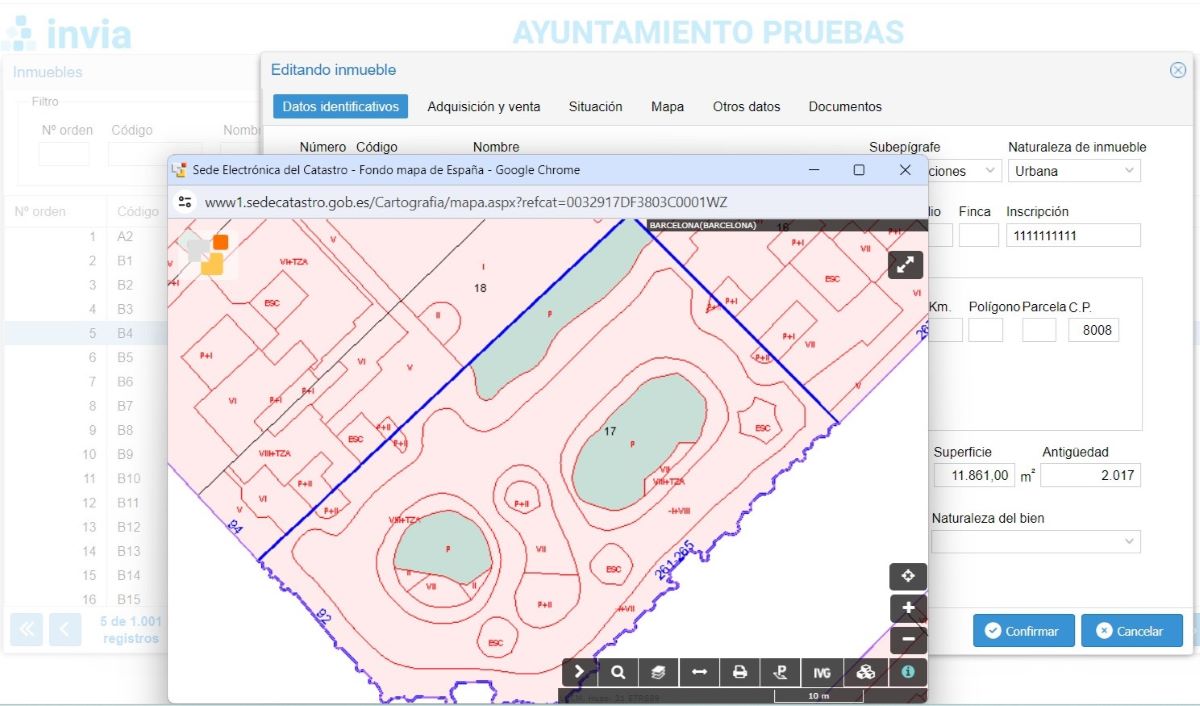The image size is (1200, 706).
Task: Click the IVG toolbar button
Action: pyautogui.click(x=822, y=672)
